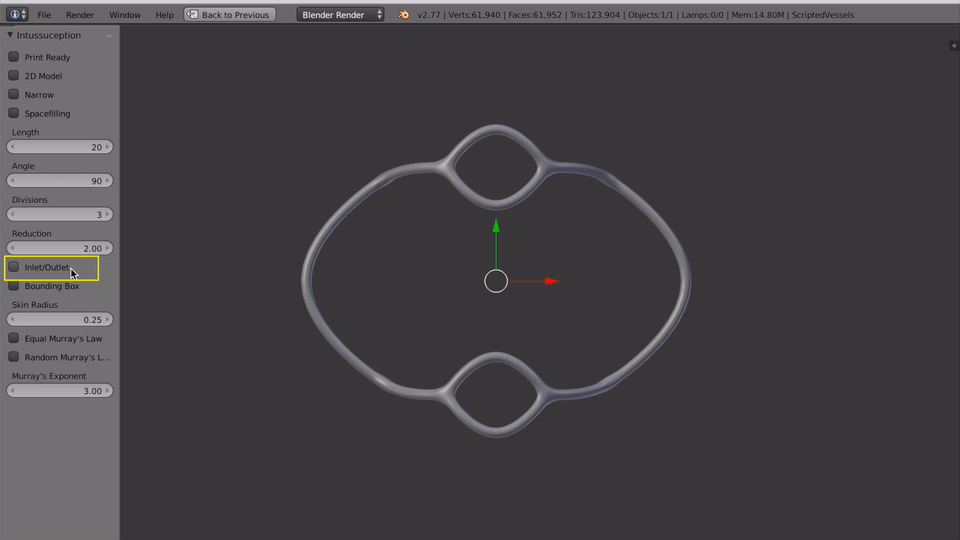Click the white manipulator center circle

click(x=496, y=281)
